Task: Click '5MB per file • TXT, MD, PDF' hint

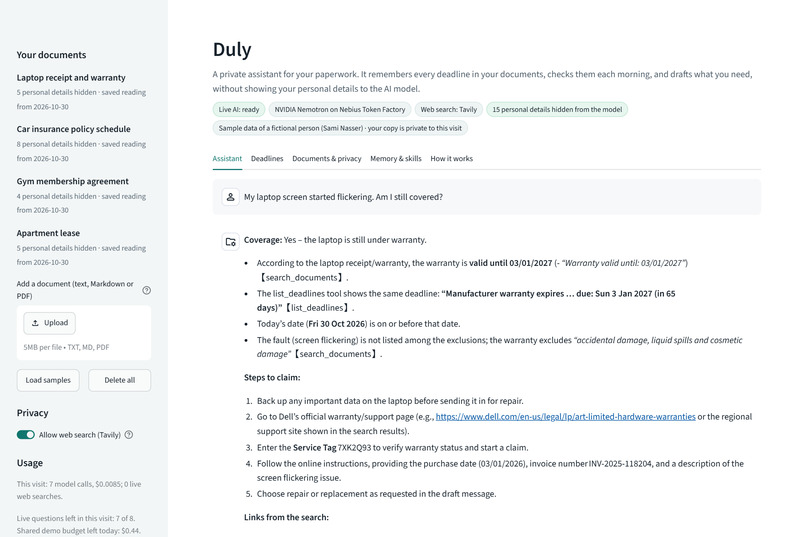Action: coord(66,347)
